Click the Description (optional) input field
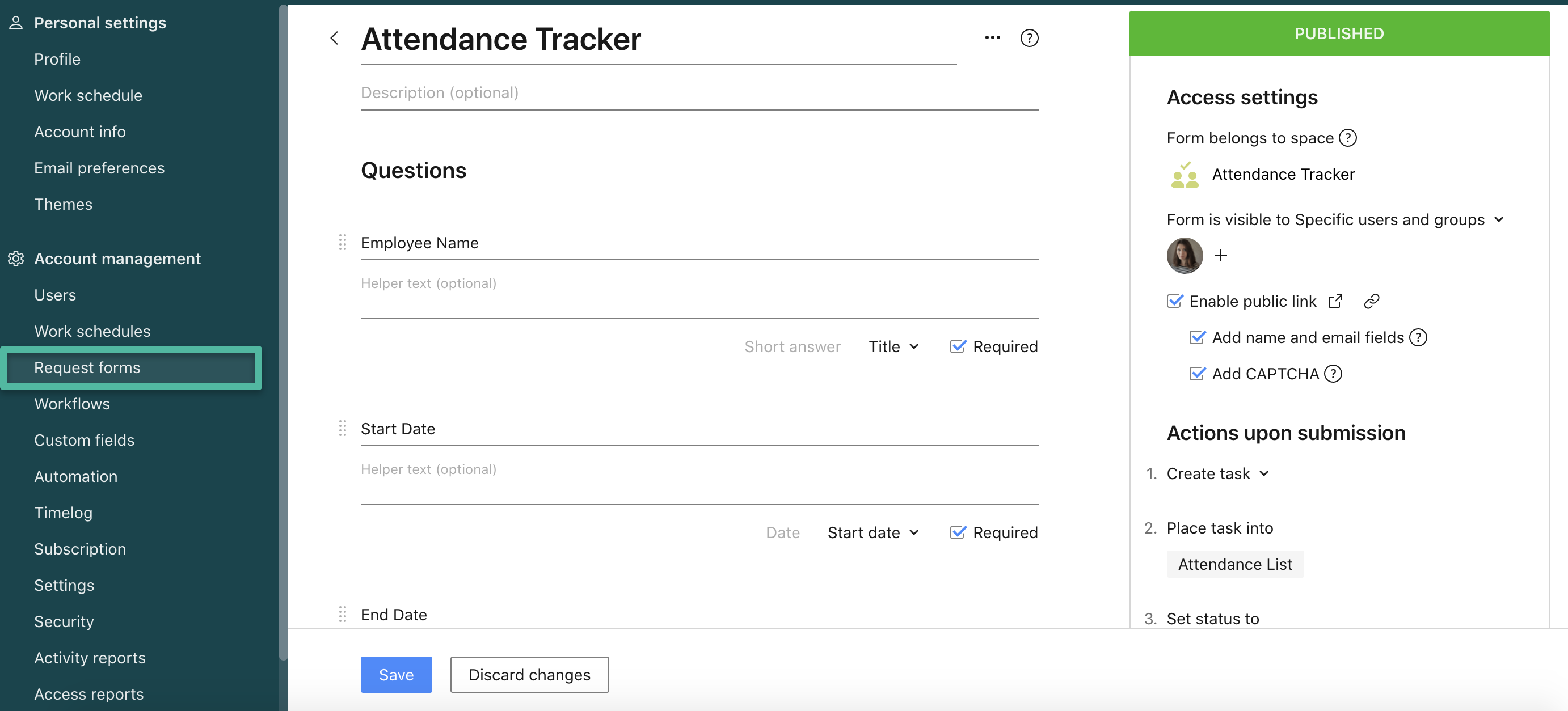 click(x=699, y=93)
